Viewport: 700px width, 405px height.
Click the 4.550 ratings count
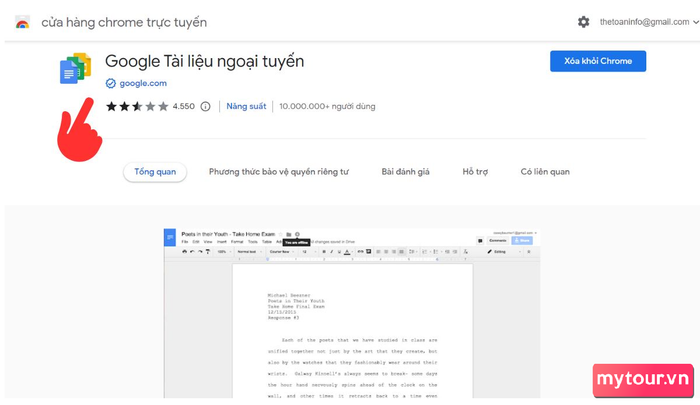183,106
